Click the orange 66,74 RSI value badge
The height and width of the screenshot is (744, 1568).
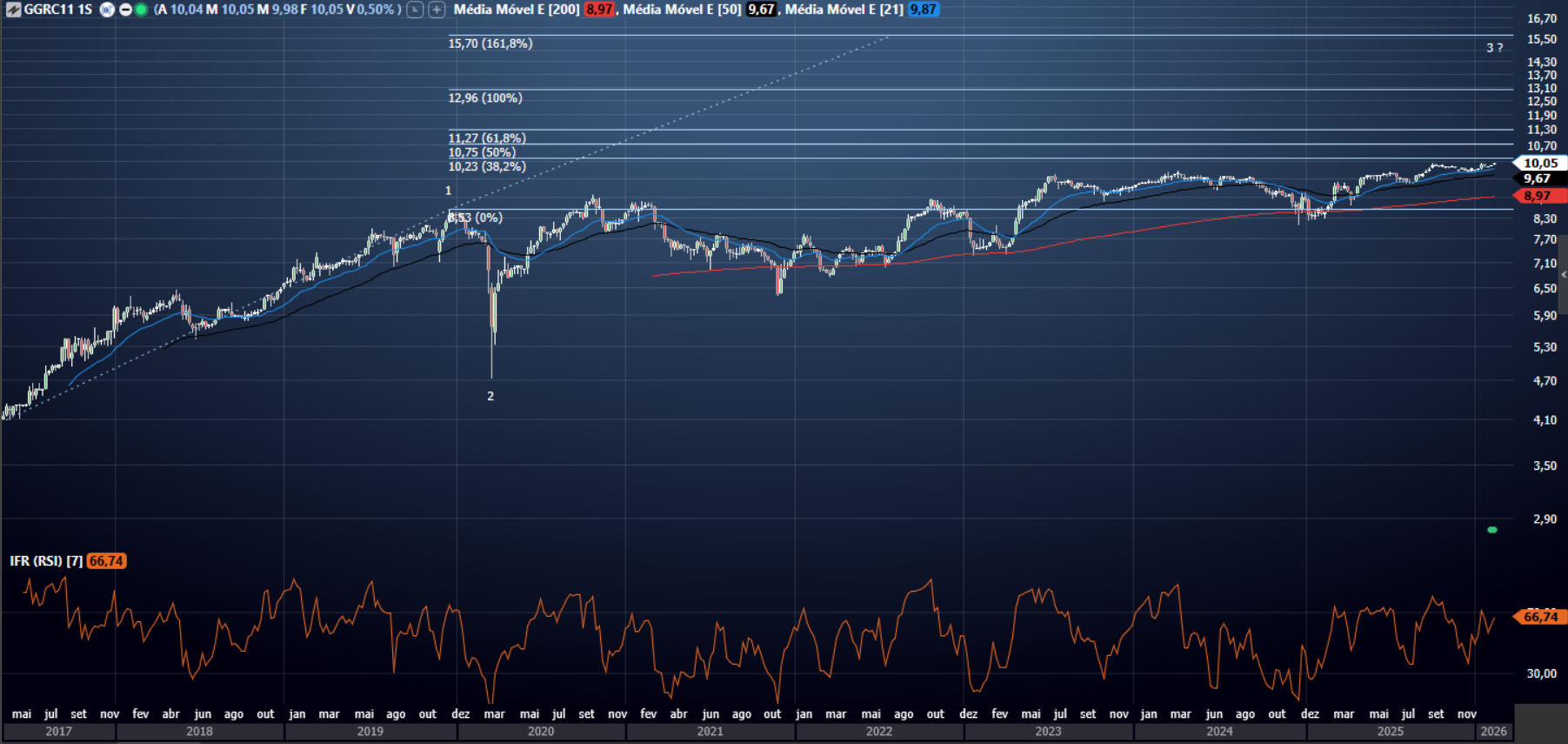(106, 561)
